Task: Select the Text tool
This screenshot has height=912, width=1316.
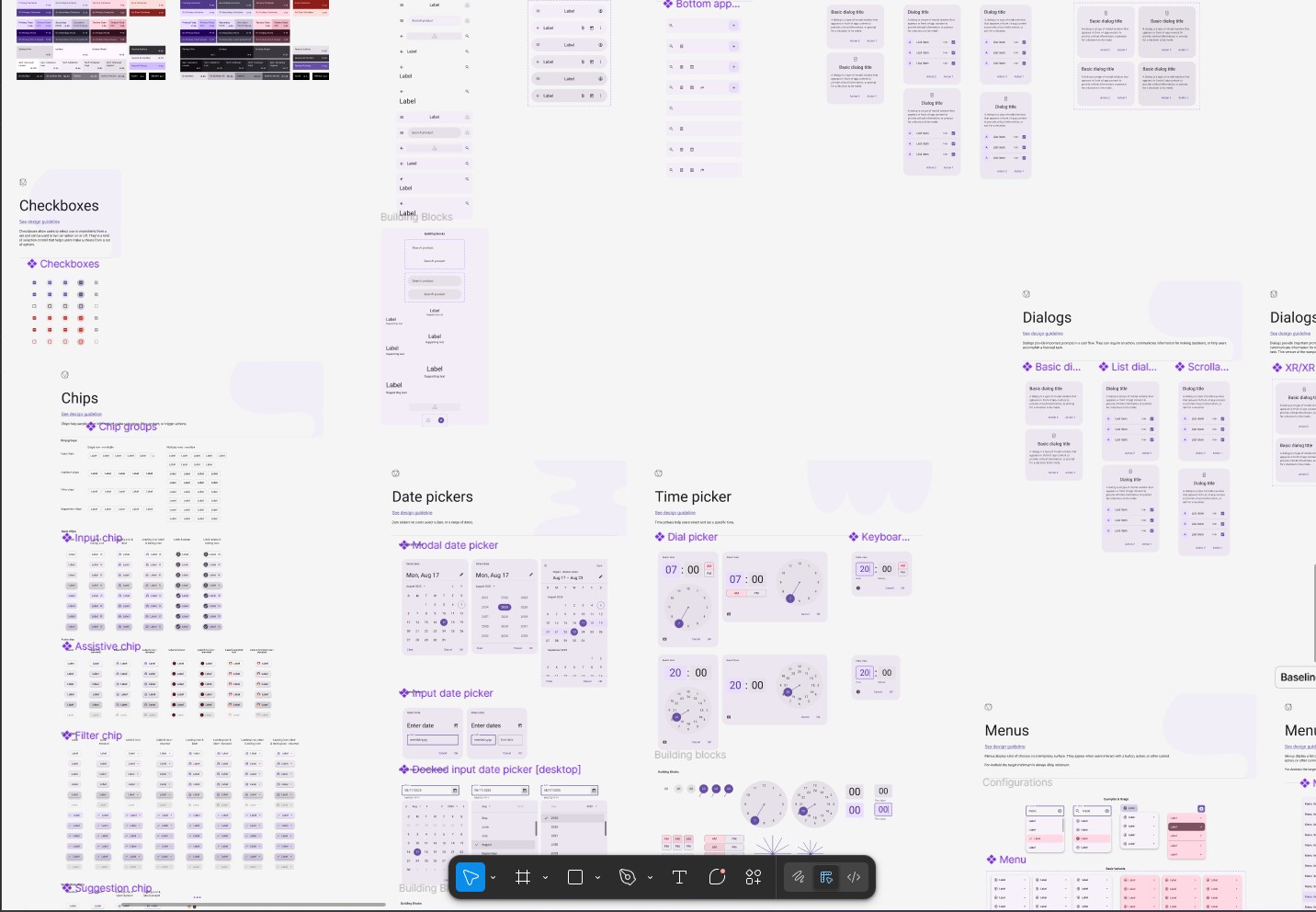Action: (679, 877)
